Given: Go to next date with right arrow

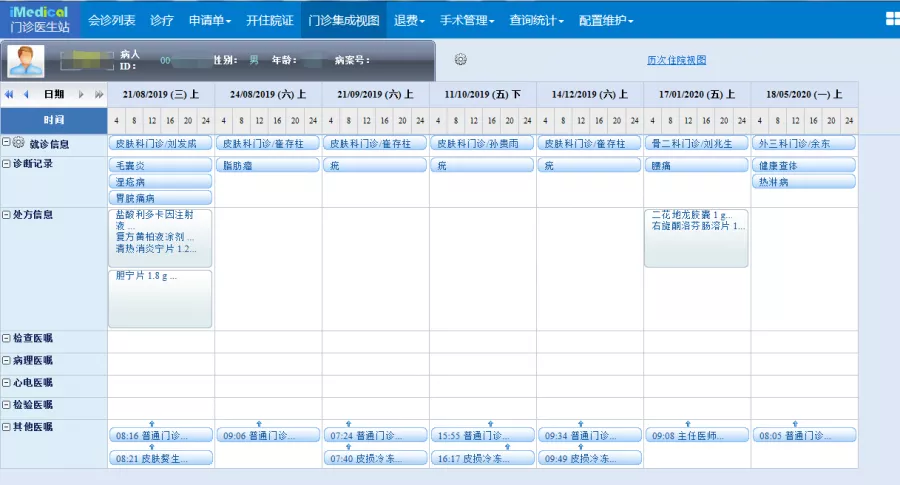Looking at the screenshot, I should point(82,94).
